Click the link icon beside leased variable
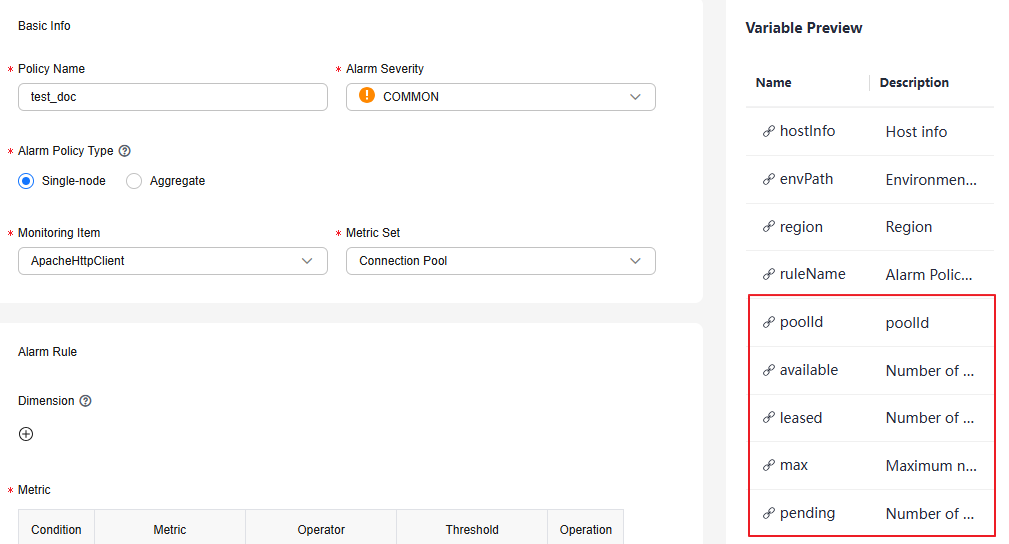 coord(768,418)
